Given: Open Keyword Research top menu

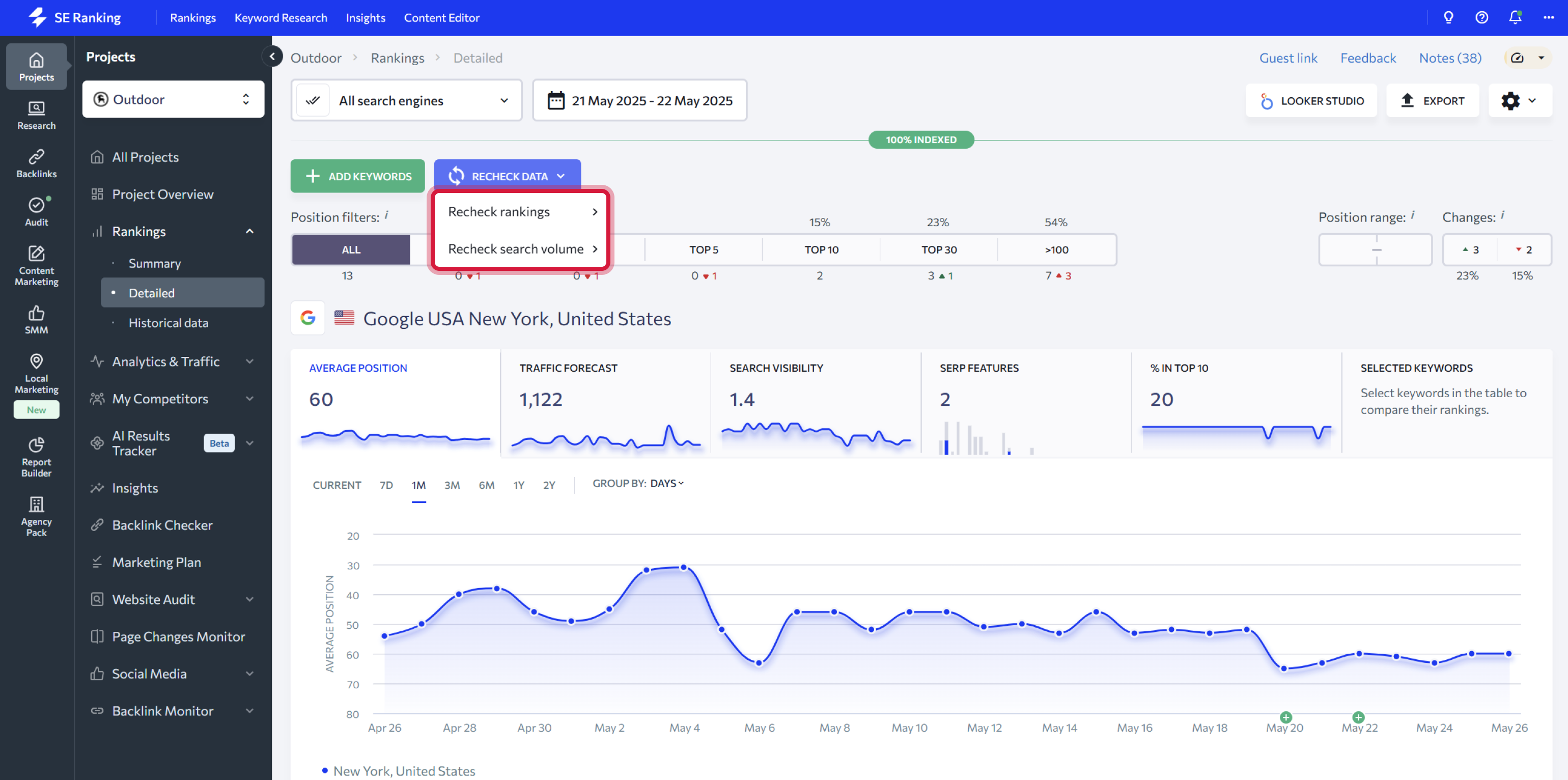Looking at the screenshot, I should [x=281, y=18].
